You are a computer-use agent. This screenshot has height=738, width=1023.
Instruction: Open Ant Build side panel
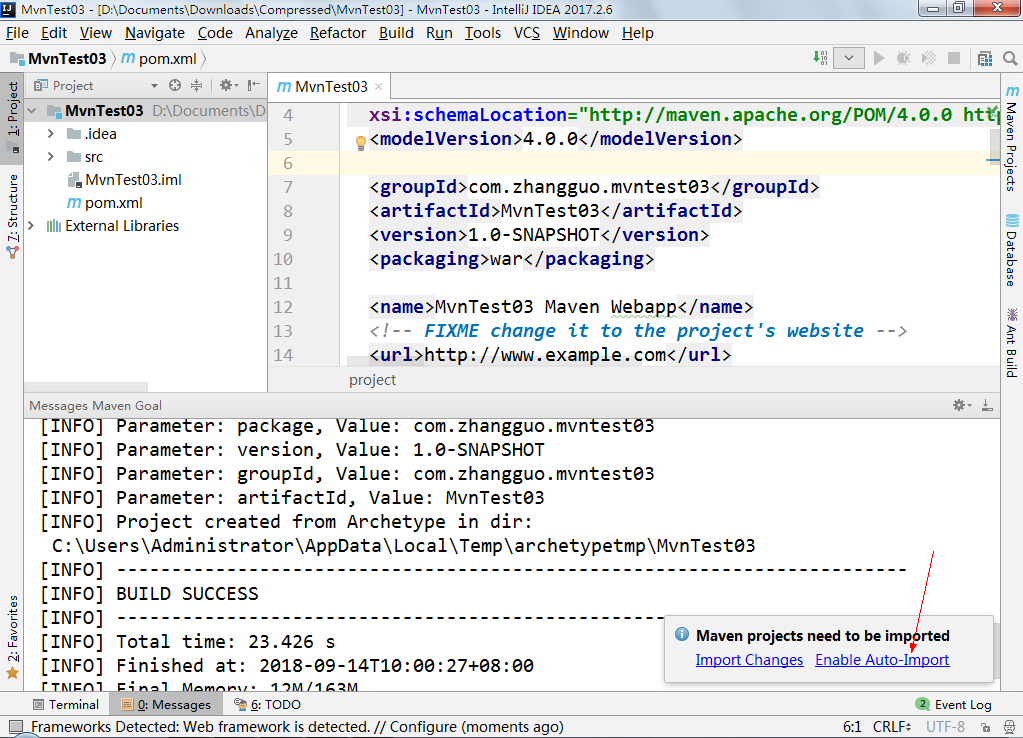[1011, 343]
